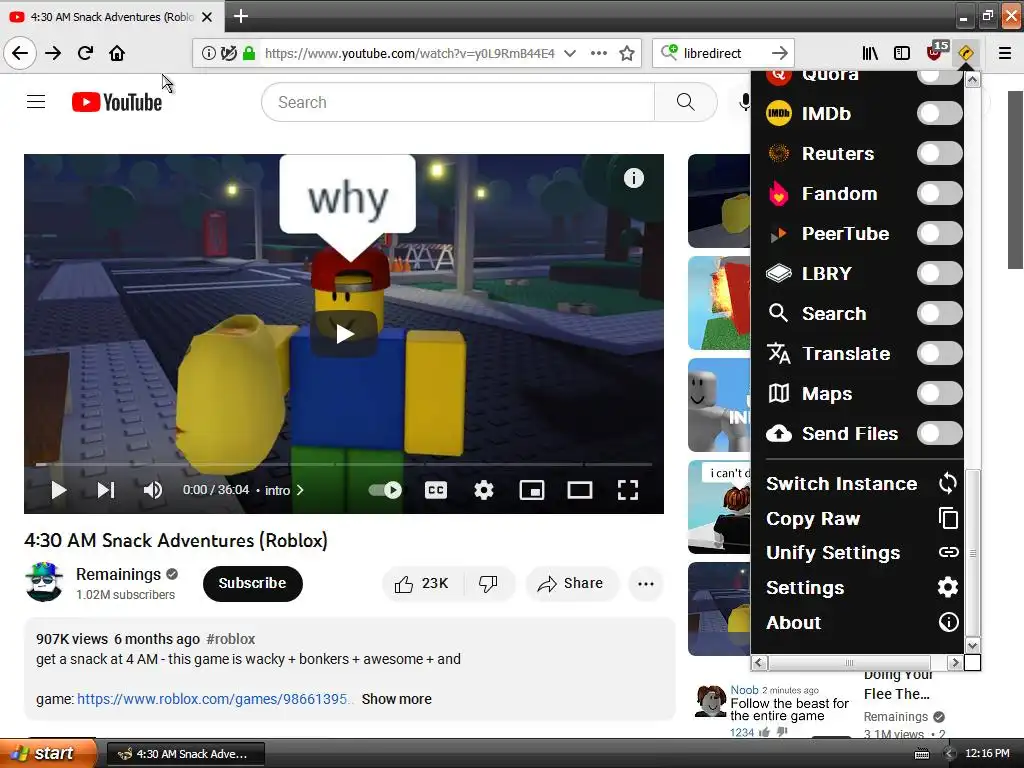This screenshot has width=1024, height=768.
Task: Click the green padlock connection icon
Action: pos(249,53)
